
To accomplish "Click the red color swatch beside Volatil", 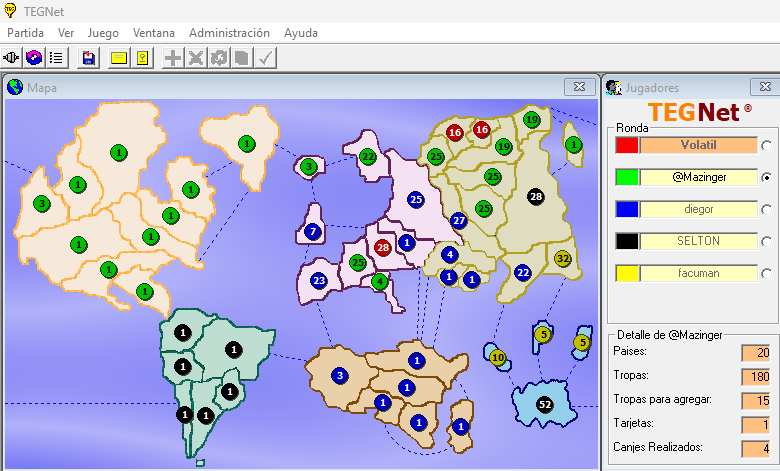I will pos(627,145).
